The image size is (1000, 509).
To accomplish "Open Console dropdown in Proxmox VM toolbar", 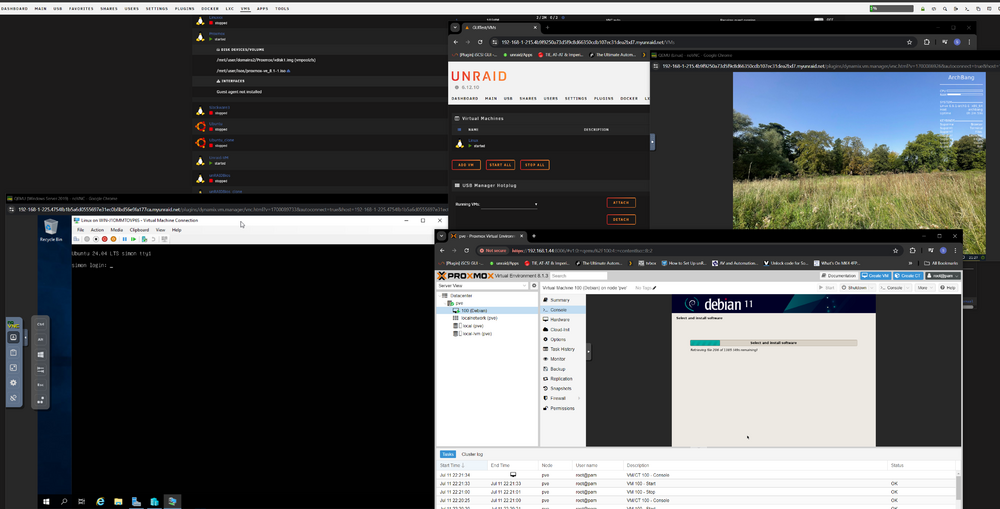I will (908, 288).
